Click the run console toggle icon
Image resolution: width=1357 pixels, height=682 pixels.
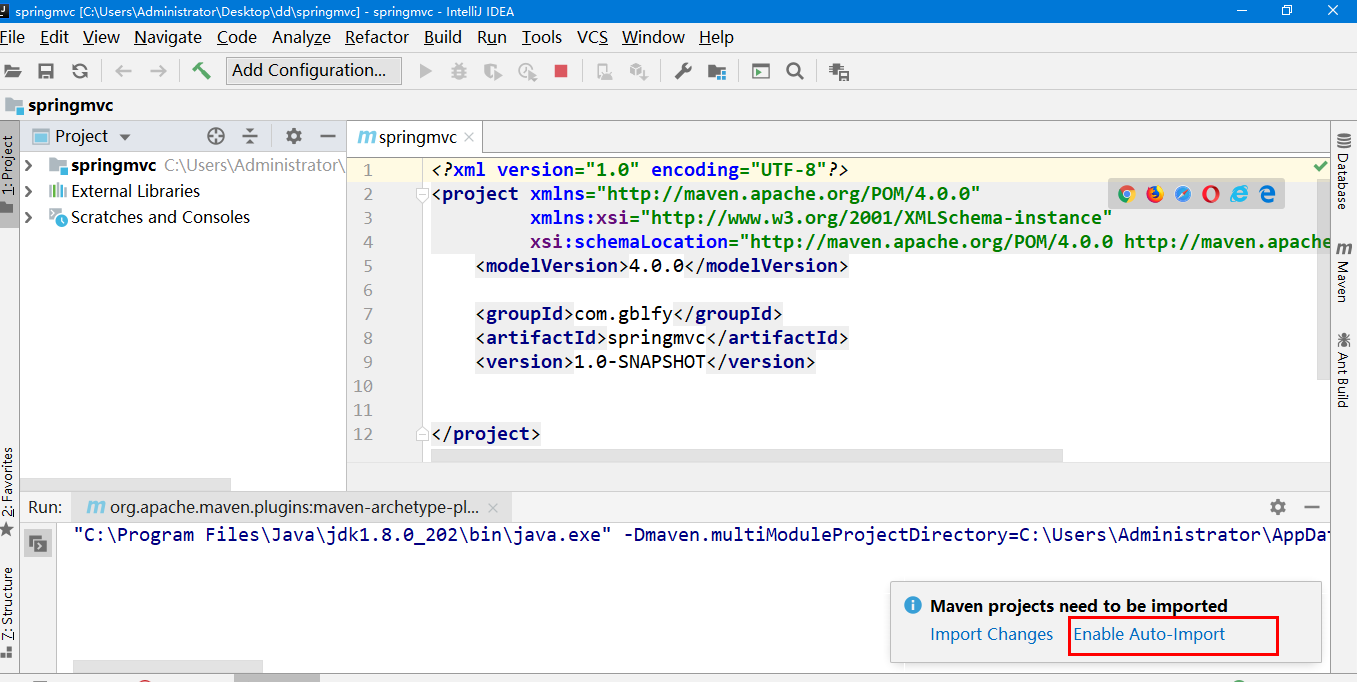coord(38,544)
